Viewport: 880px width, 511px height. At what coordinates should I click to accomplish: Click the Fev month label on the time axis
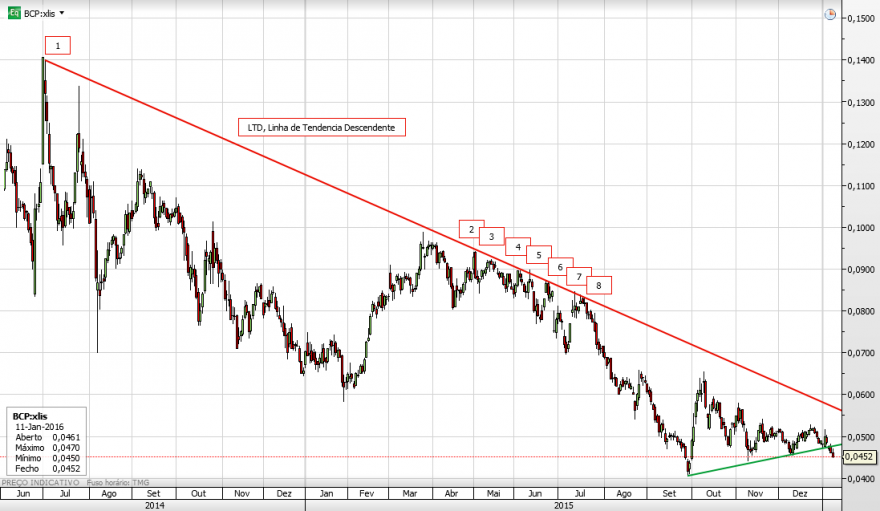click(366, 494)
